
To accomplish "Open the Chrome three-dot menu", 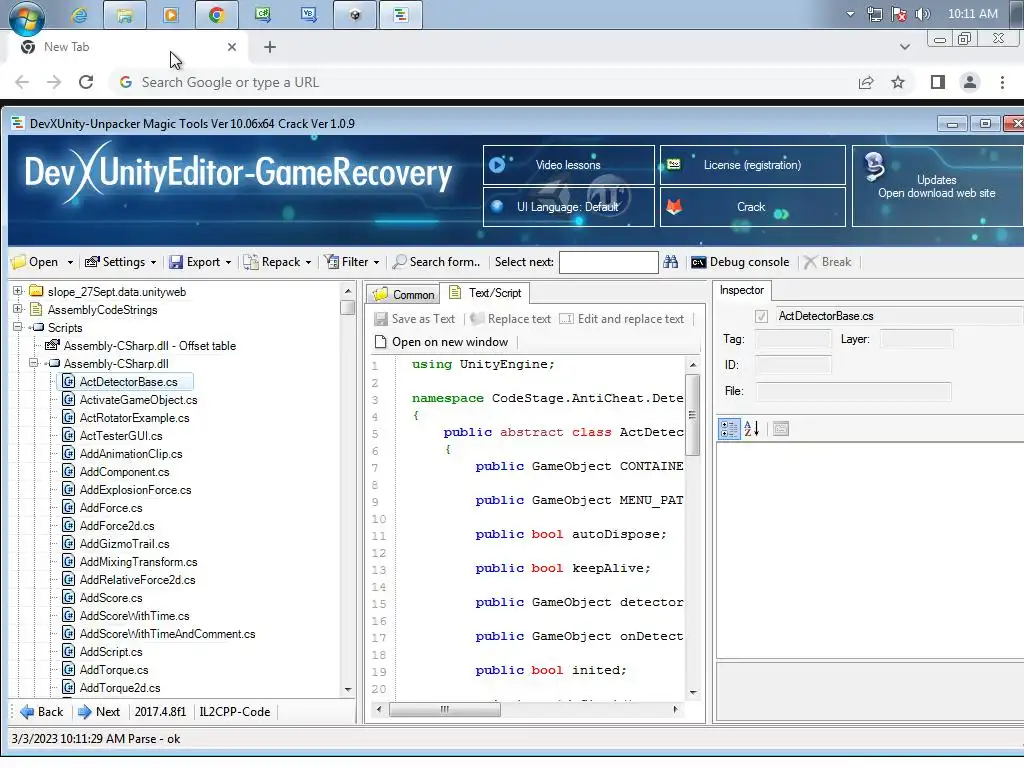I will click(x=1002, y=82).
